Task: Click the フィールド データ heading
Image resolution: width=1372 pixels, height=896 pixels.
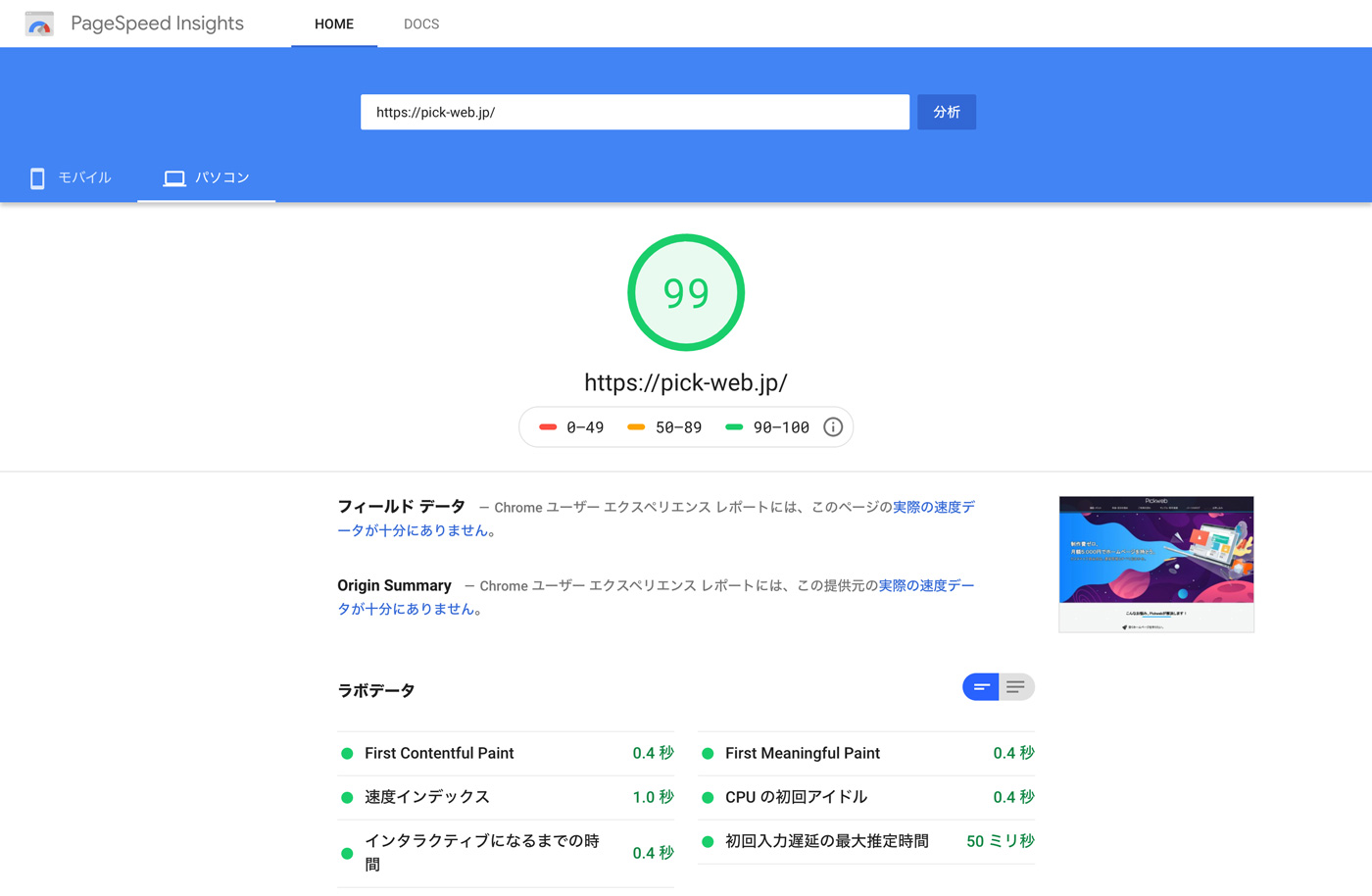Action: point(402,507)
